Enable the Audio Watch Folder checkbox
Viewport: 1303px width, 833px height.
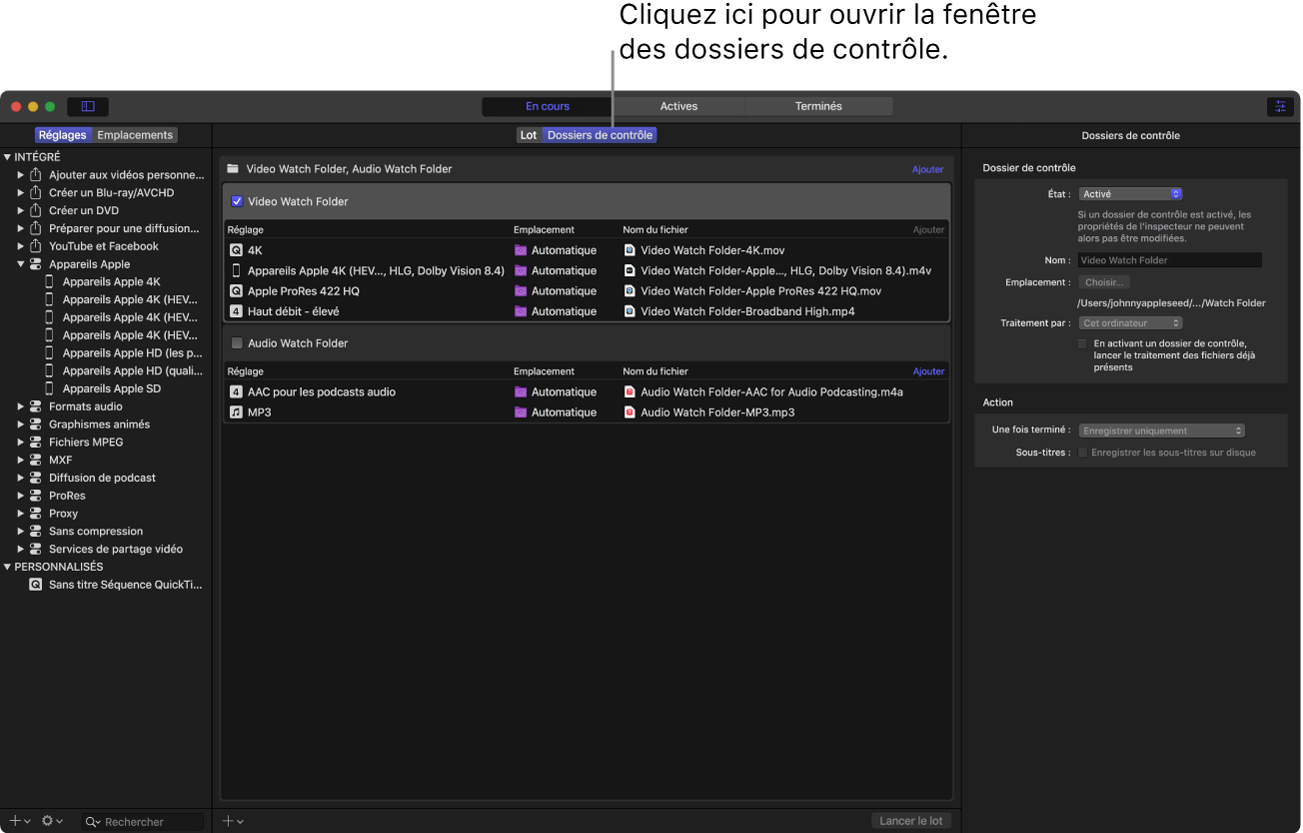237,343
